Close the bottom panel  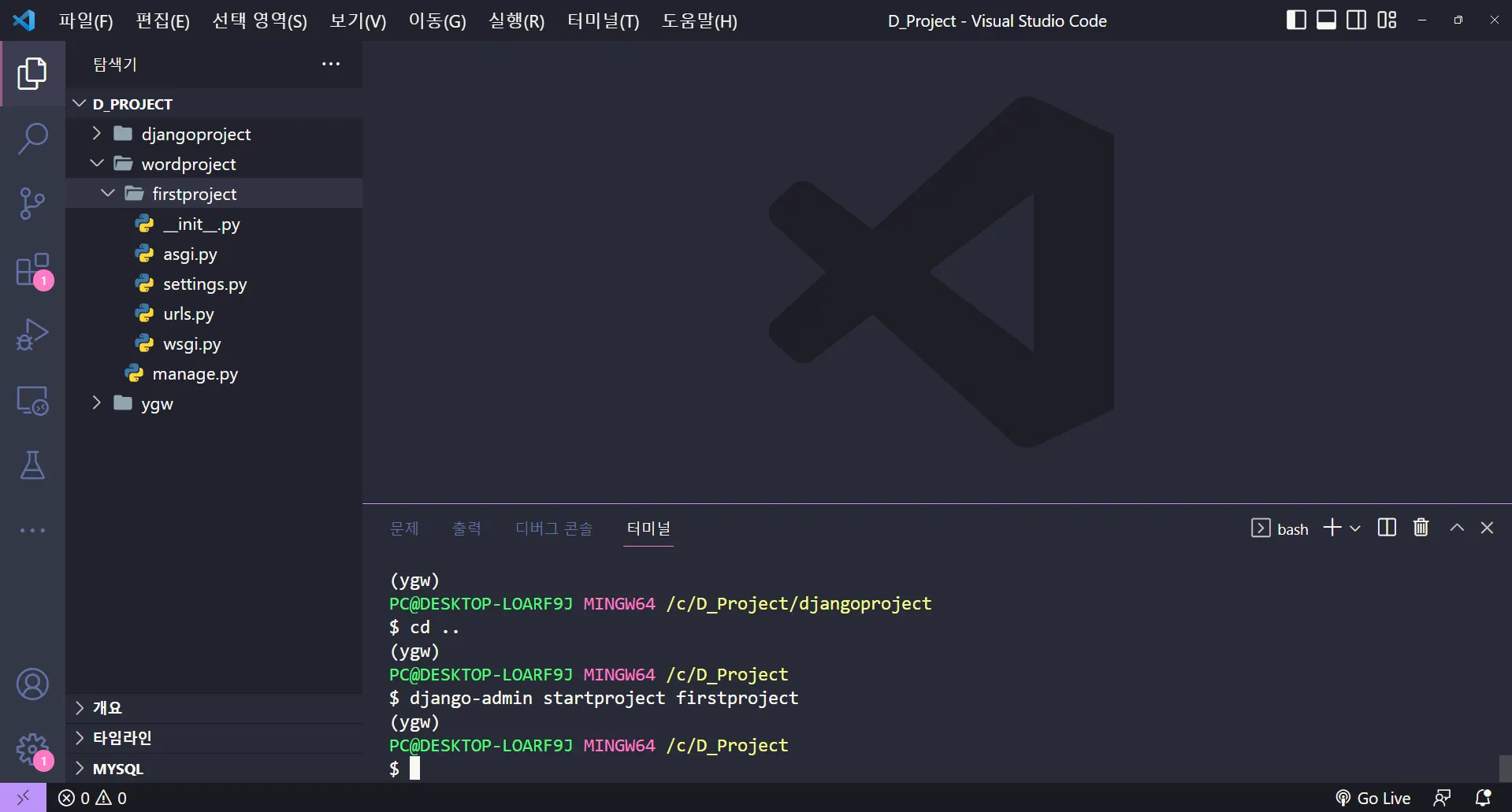1487,528
